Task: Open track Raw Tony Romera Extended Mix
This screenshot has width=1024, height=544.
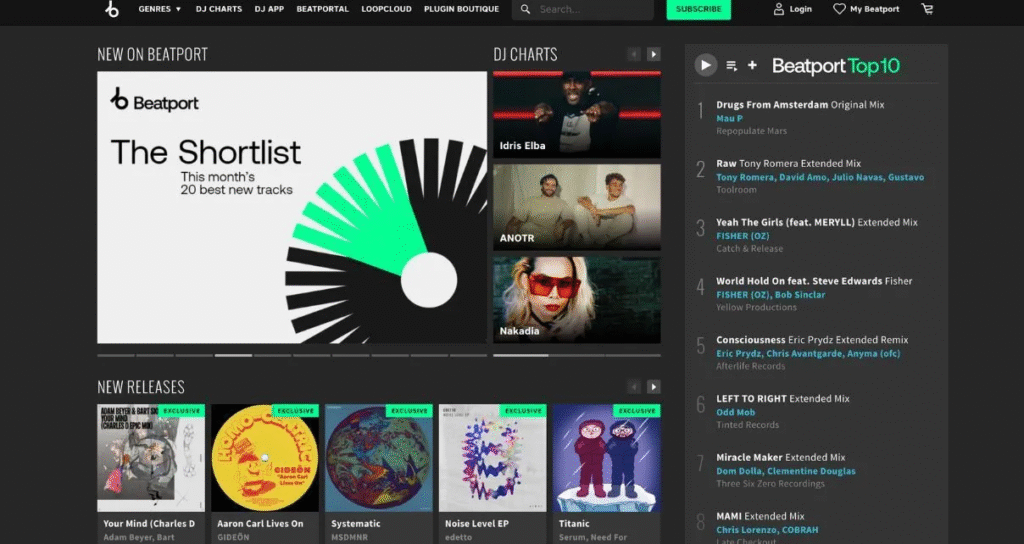Action: point(788,163)
